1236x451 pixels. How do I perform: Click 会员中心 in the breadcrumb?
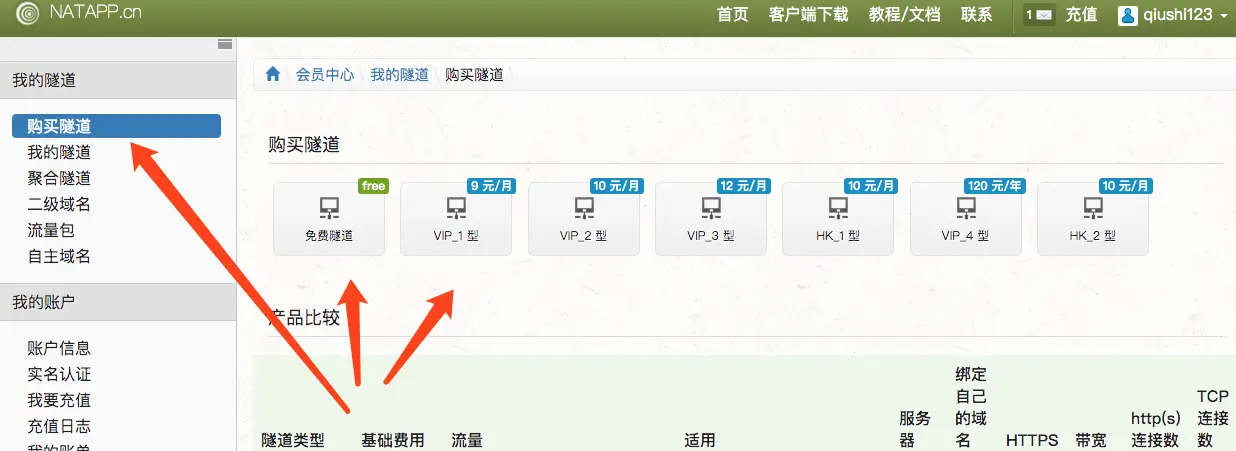pos(325,75)
